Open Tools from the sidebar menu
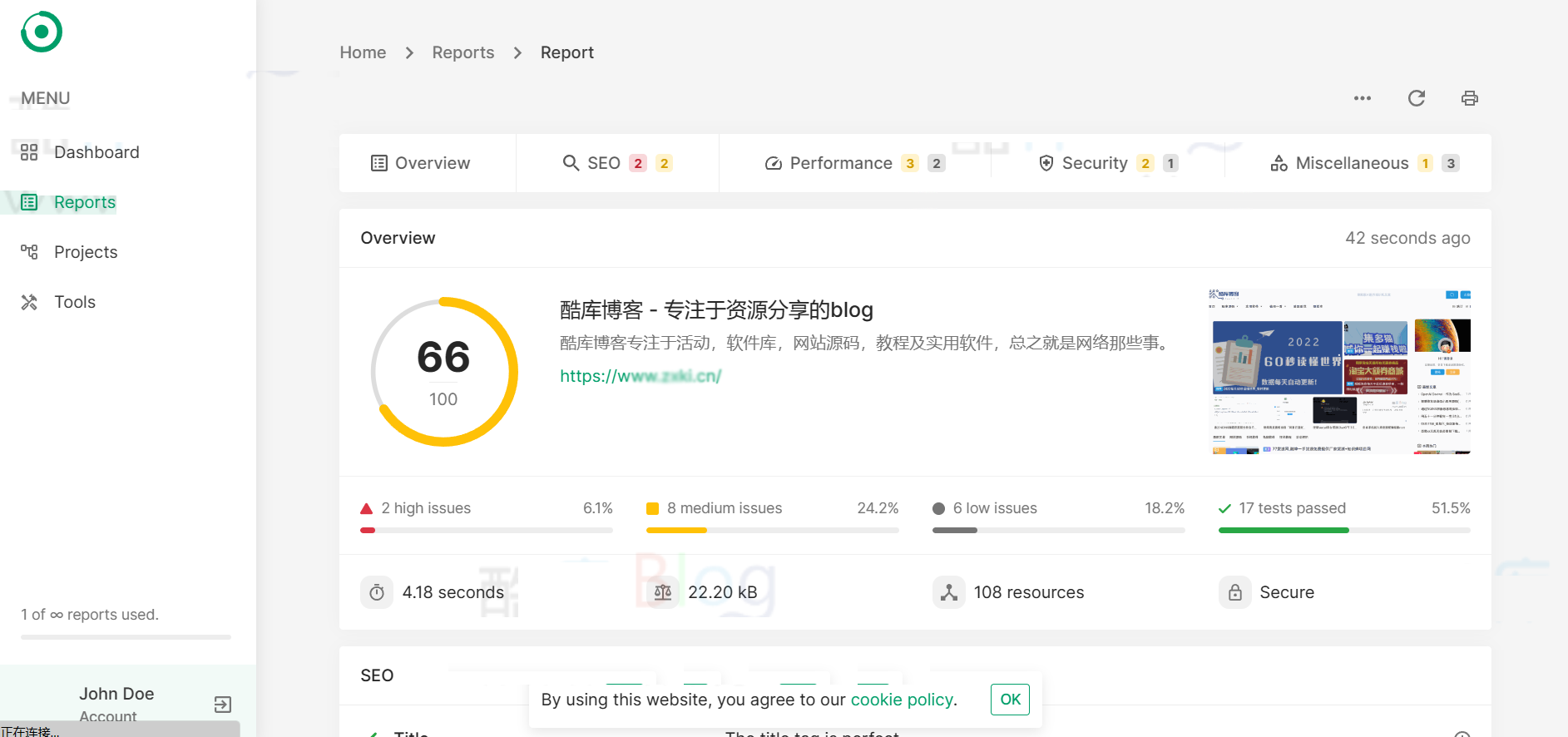 click(75, 302)
